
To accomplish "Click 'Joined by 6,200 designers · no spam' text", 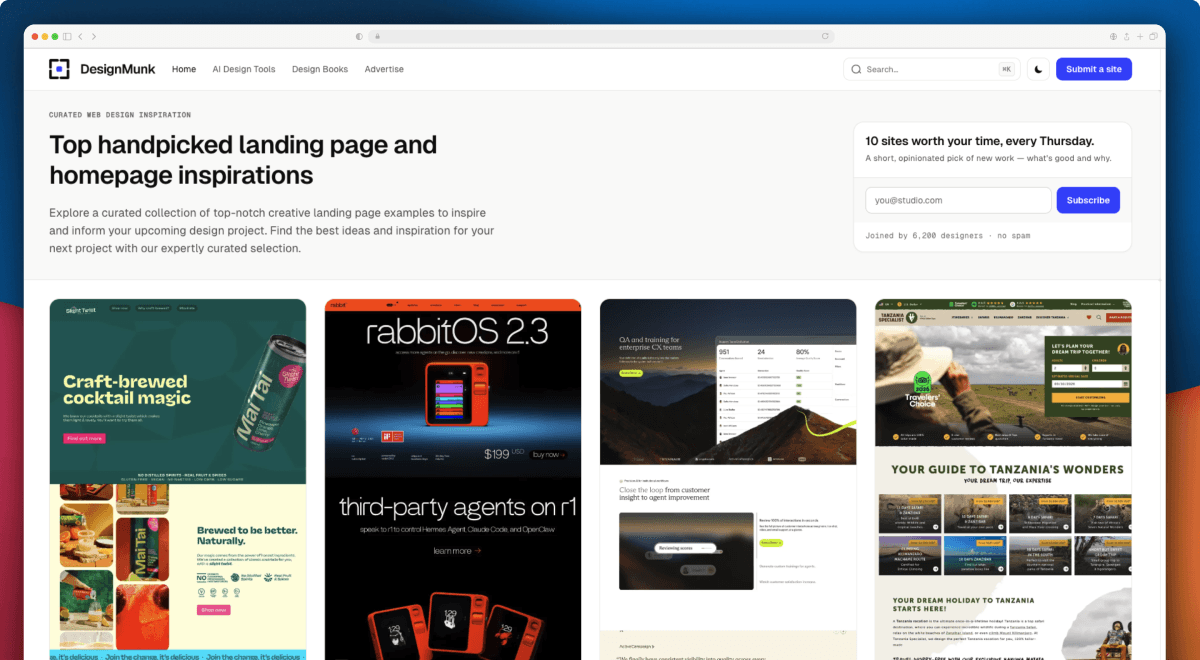I will pyautogui.click(x=948, y=236).
